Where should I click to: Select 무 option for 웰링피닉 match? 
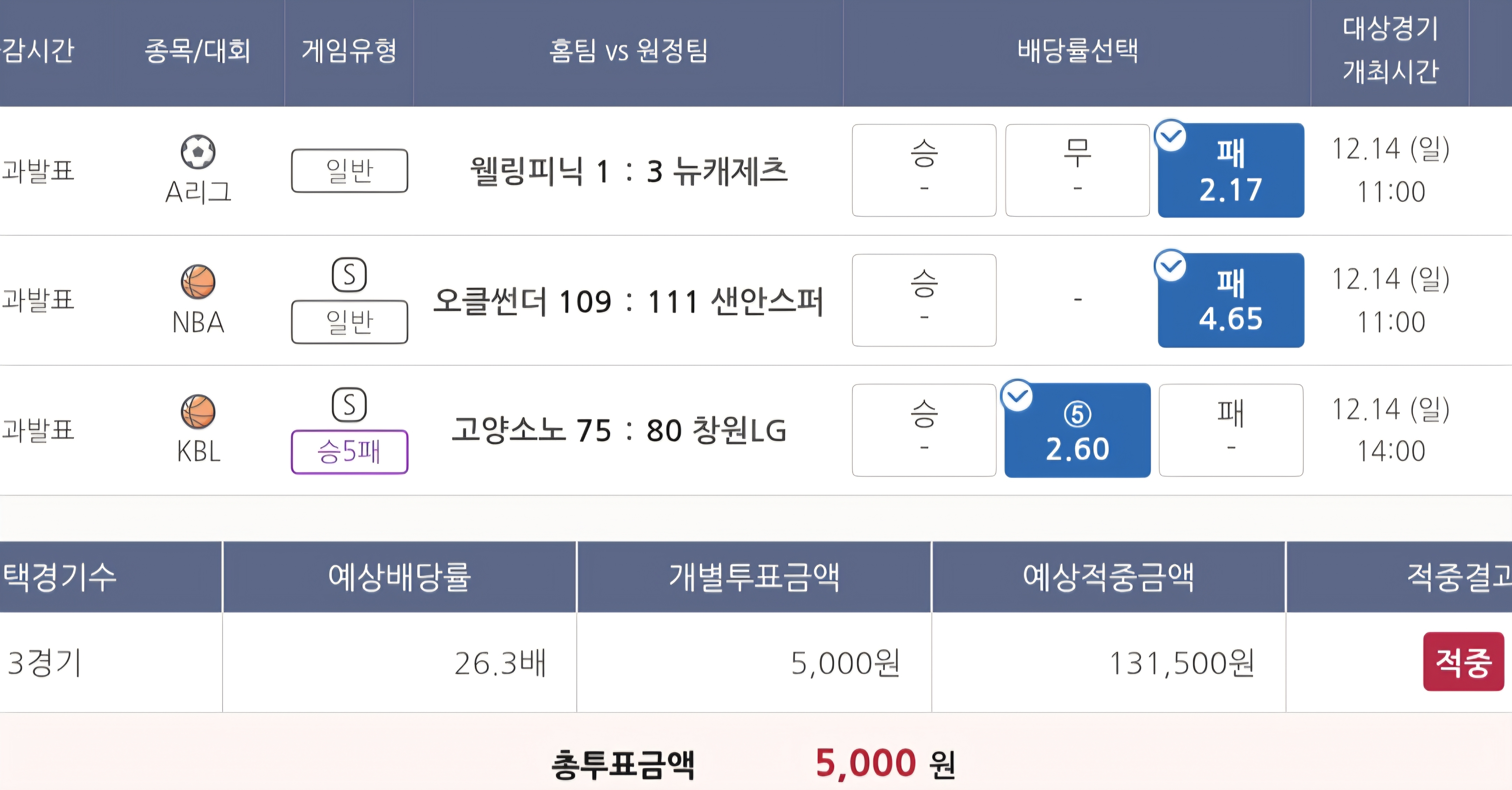coord(1077,170)
